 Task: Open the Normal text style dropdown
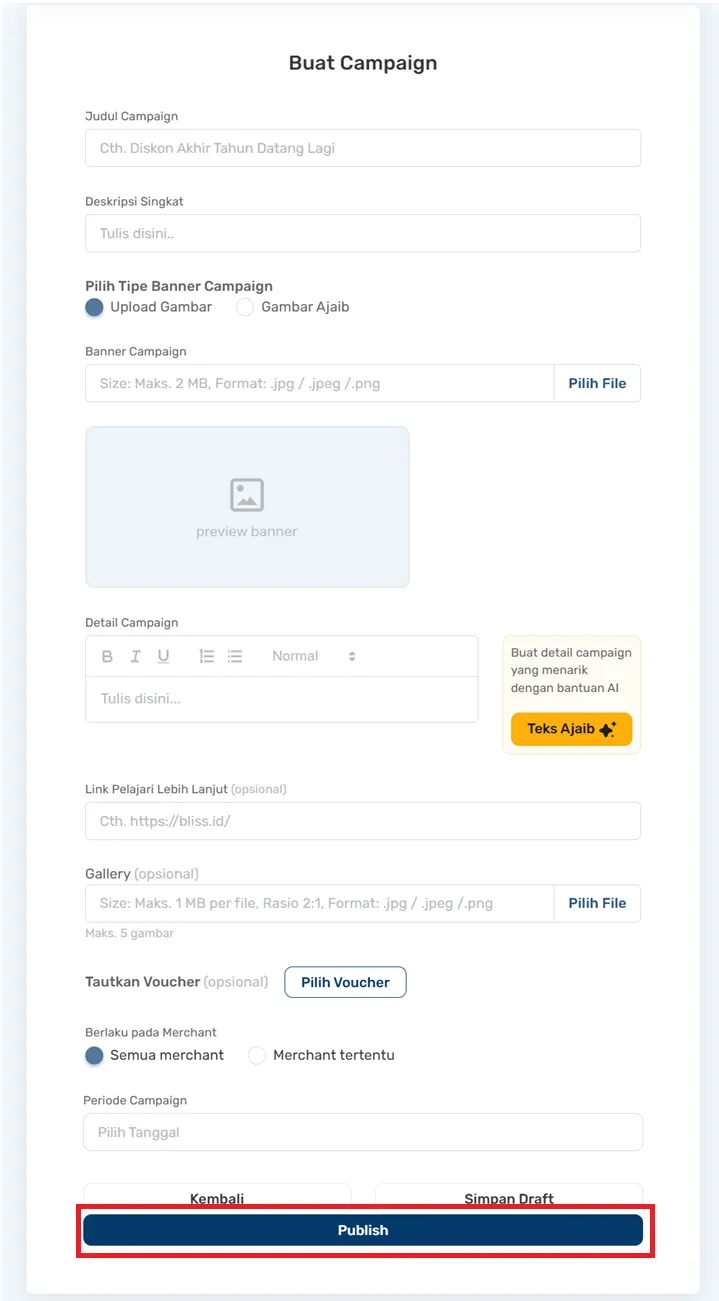313,657
